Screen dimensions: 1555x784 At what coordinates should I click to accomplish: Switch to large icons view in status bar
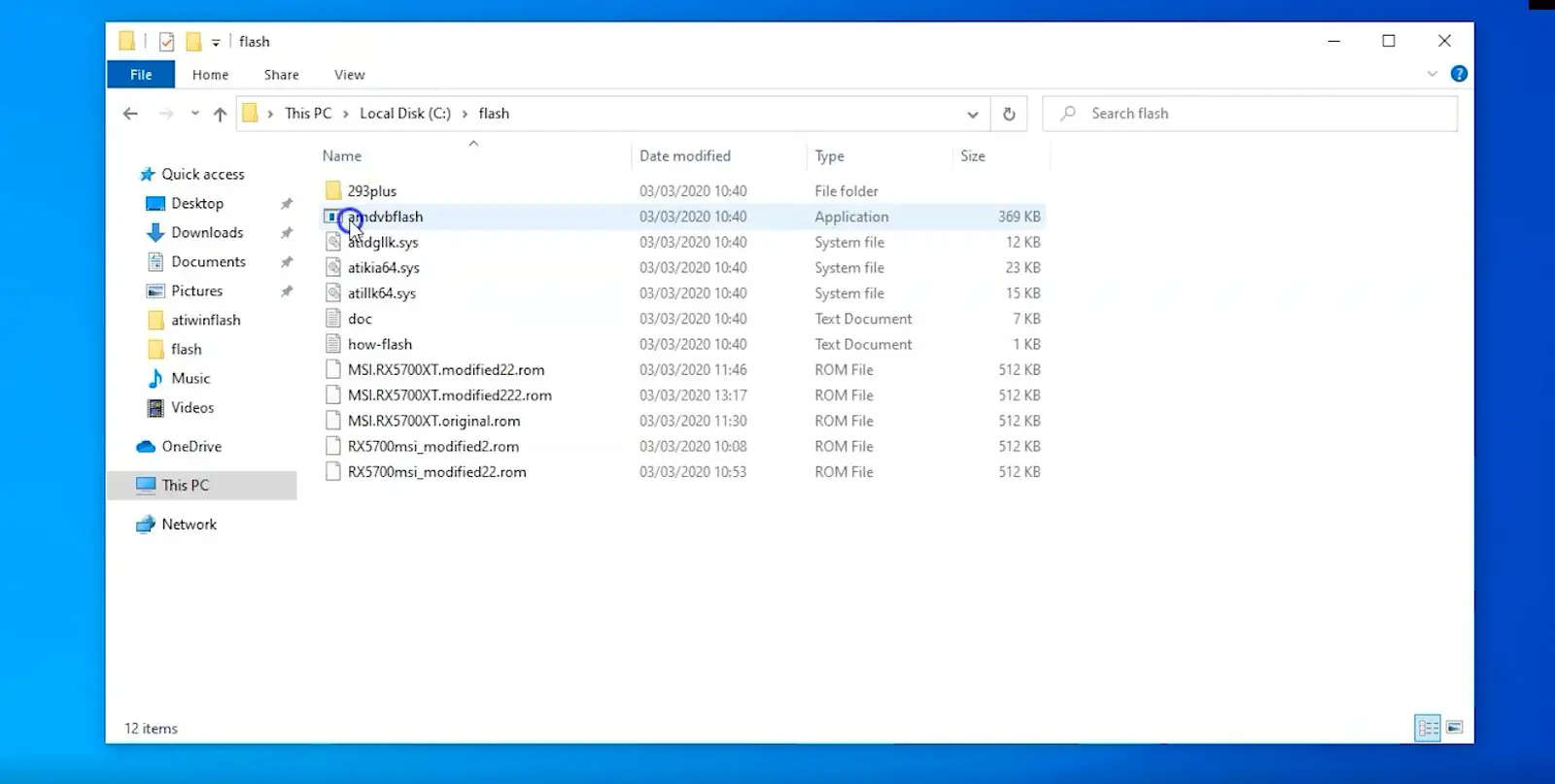click(1454, 728)
